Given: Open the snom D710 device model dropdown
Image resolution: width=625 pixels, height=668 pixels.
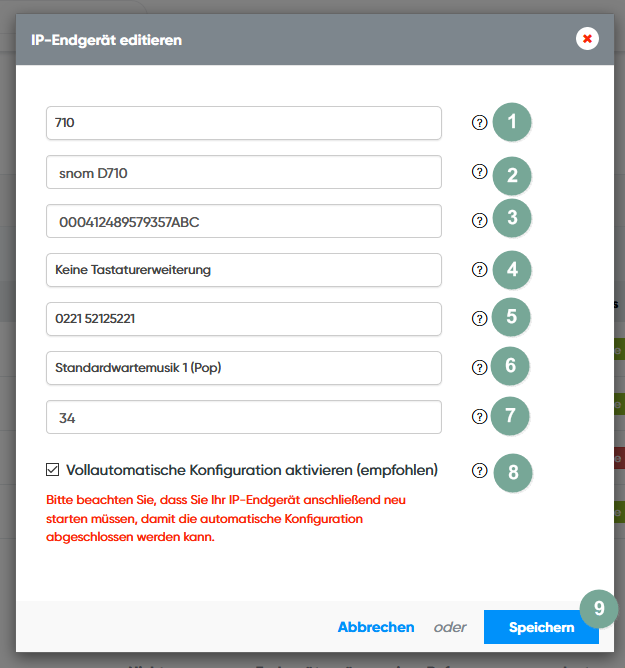Looking at the screenshot, I should [x=243, y=172].
